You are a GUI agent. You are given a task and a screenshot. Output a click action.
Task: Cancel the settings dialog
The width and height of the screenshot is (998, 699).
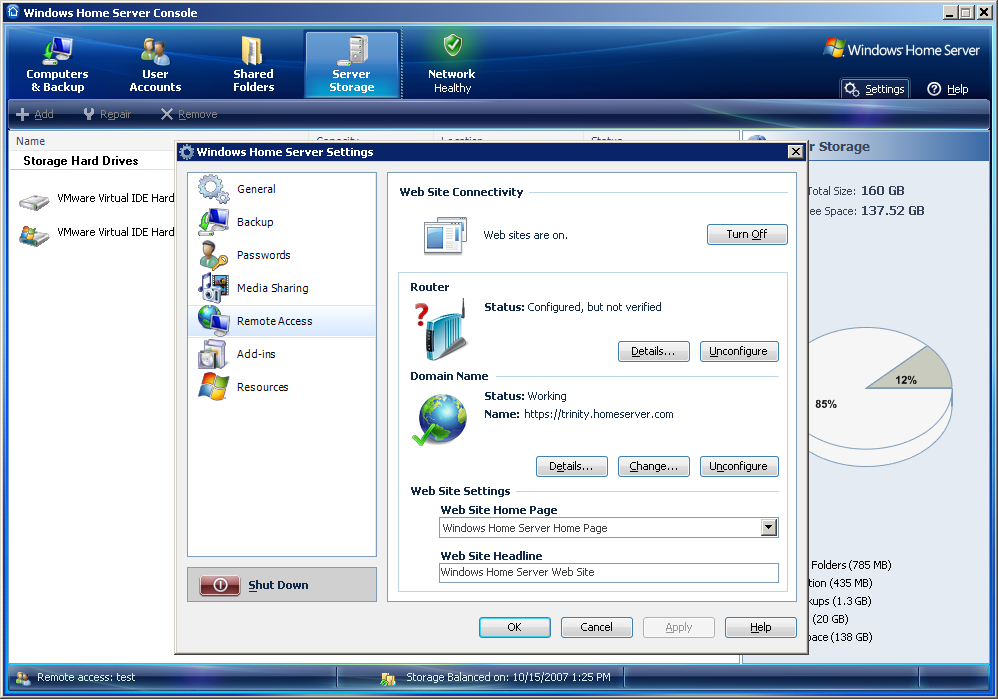pos(597,627)
